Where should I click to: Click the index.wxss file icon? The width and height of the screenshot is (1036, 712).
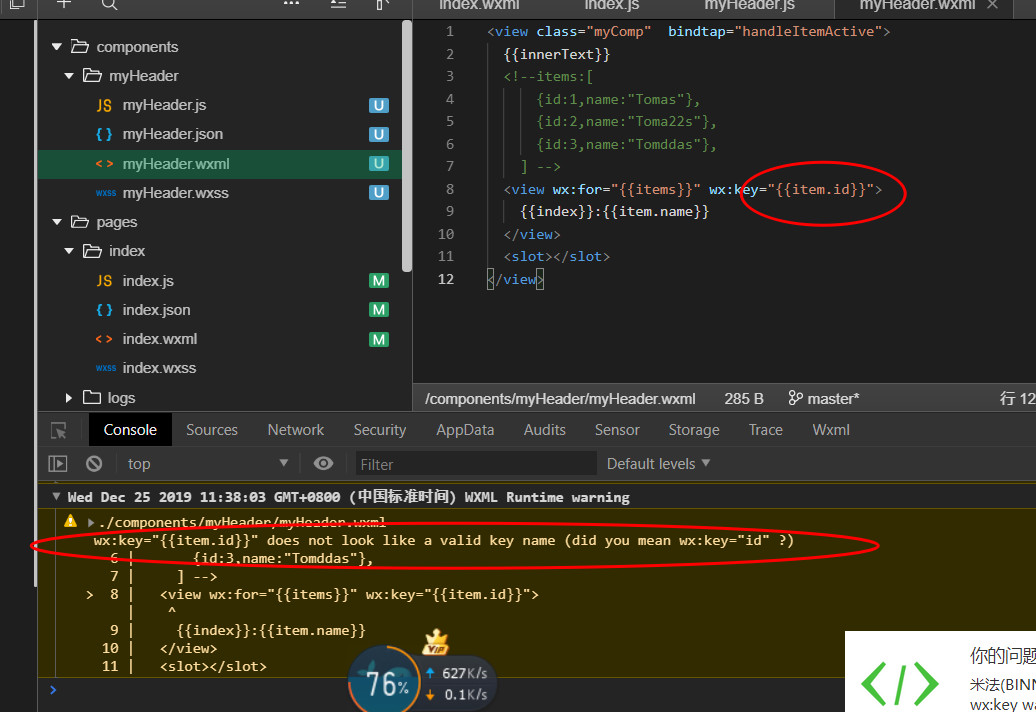[x=106, y=368]
